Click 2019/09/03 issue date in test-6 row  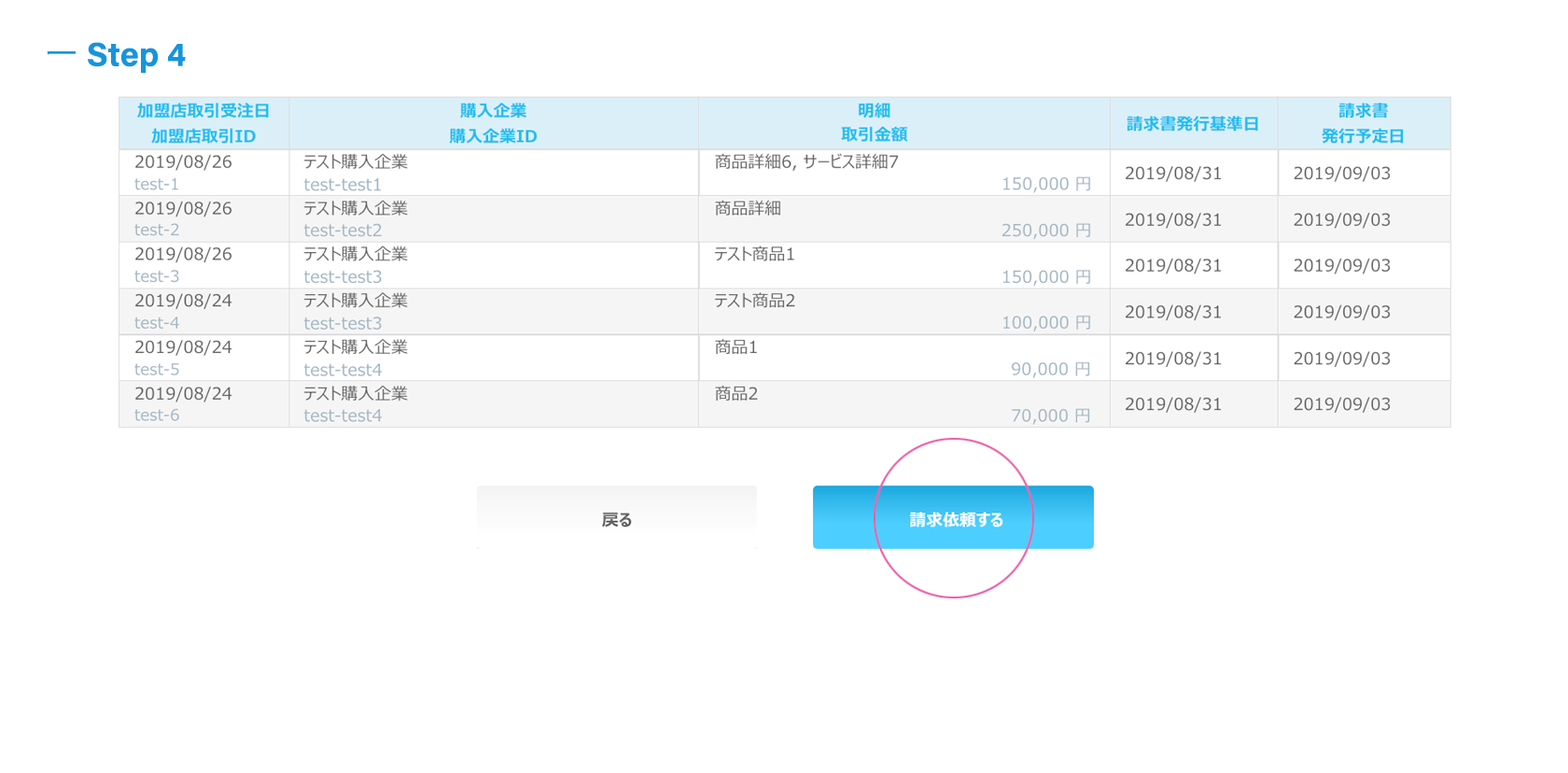(x=1342, y=404)
